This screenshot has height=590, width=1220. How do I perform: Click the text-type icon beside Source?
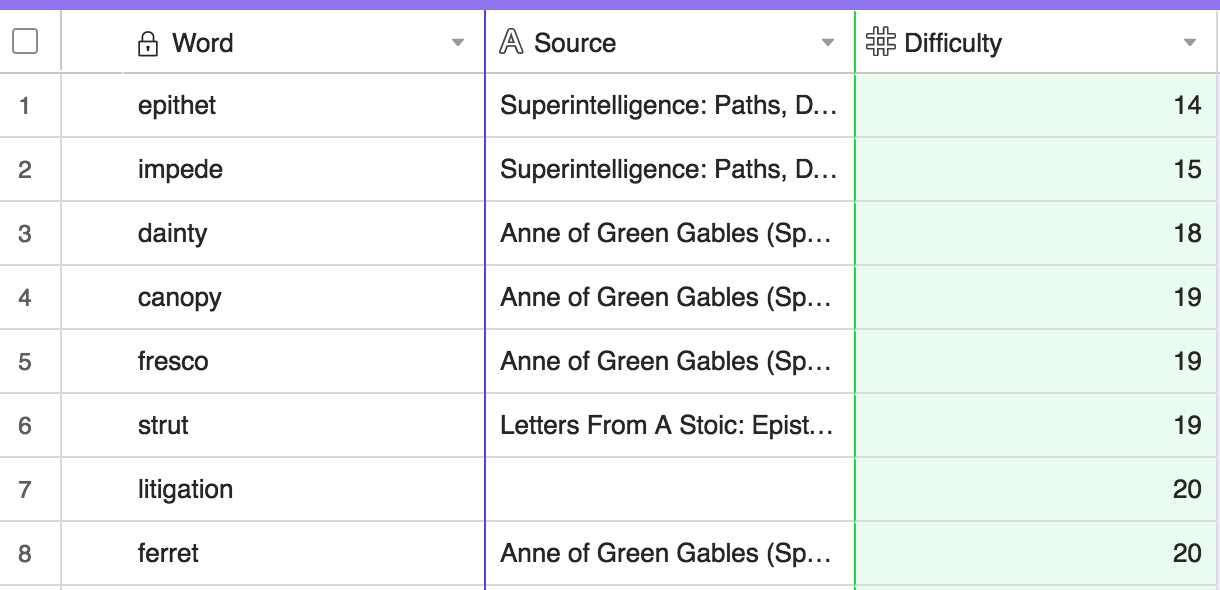511,42
